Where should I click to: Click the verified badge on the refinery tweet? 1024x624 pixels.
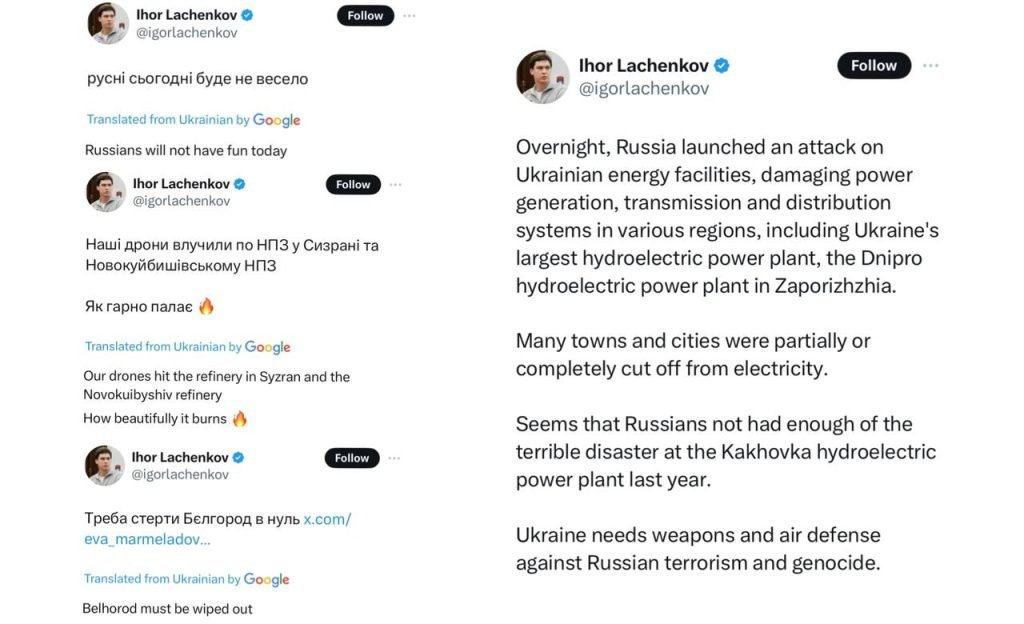[240, 184]
